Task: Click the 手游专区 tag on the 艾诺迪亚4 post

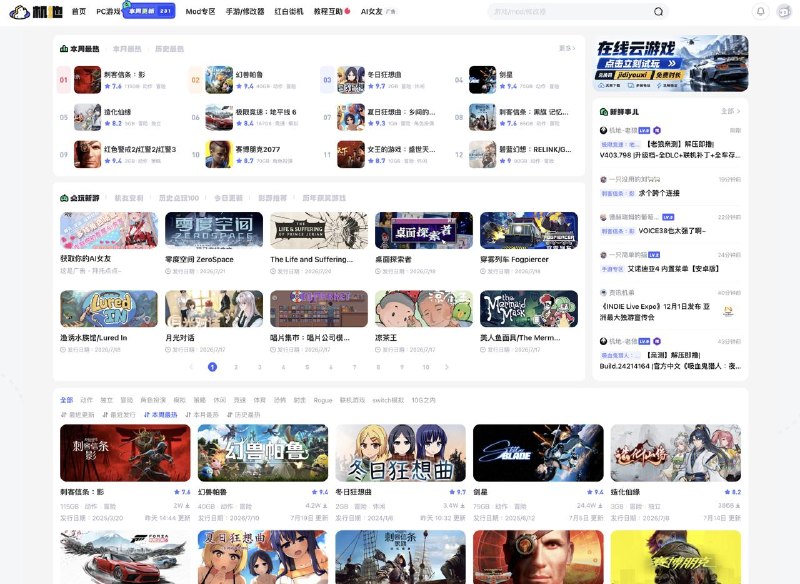Action: pyautogui.click(x=612, y=269)
